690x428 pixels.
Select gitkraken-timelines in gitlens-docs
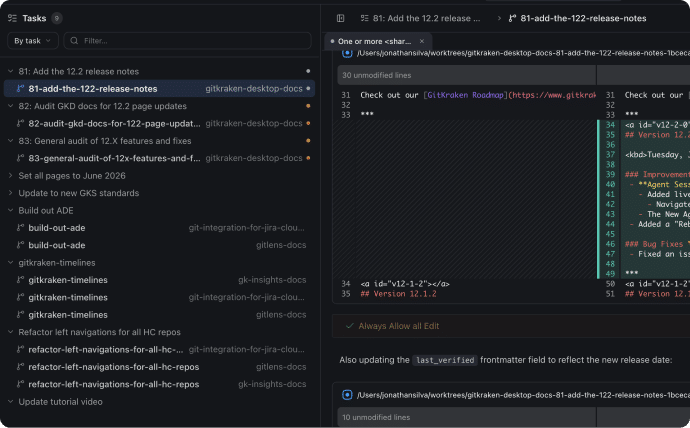click(x=159, y=315)
